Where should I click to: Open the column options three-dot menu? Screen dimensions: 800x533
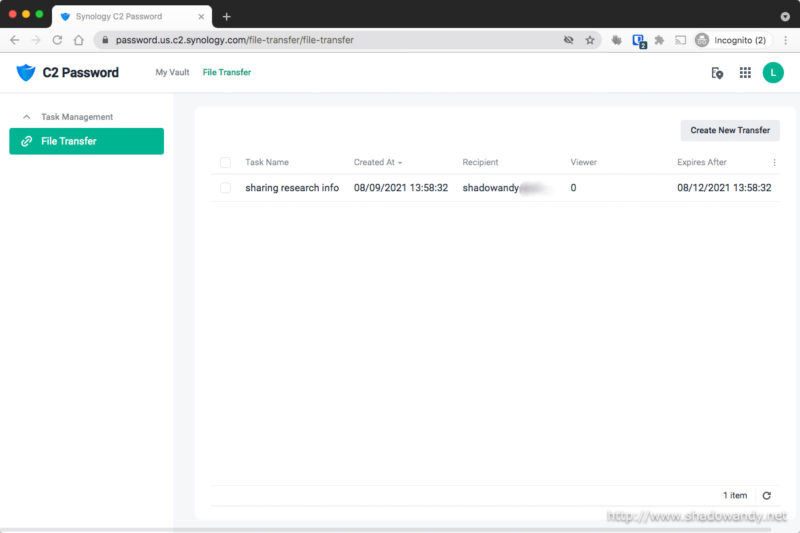point(774,162)
